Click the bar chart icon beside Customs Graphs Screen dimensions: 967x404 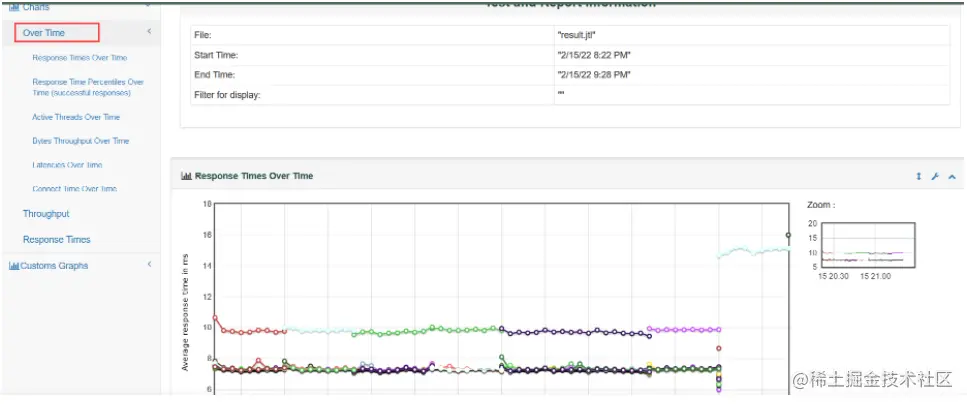point(14,266)
